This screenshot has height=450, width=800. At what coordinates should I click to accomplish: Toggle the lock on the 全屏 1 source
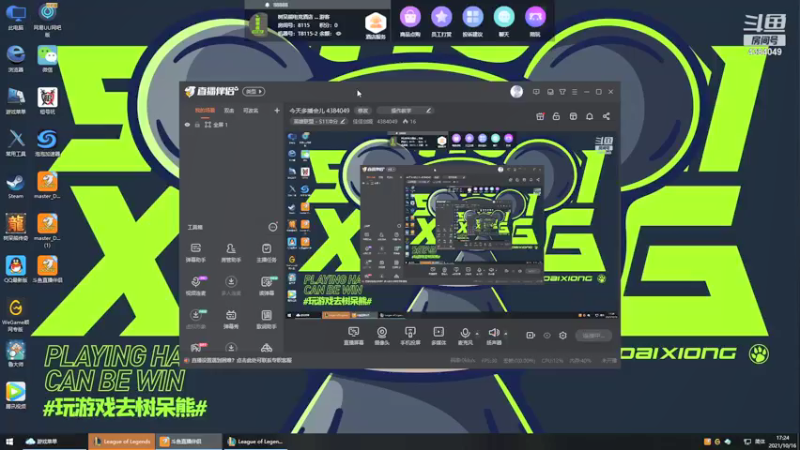(x=197, y=124)
